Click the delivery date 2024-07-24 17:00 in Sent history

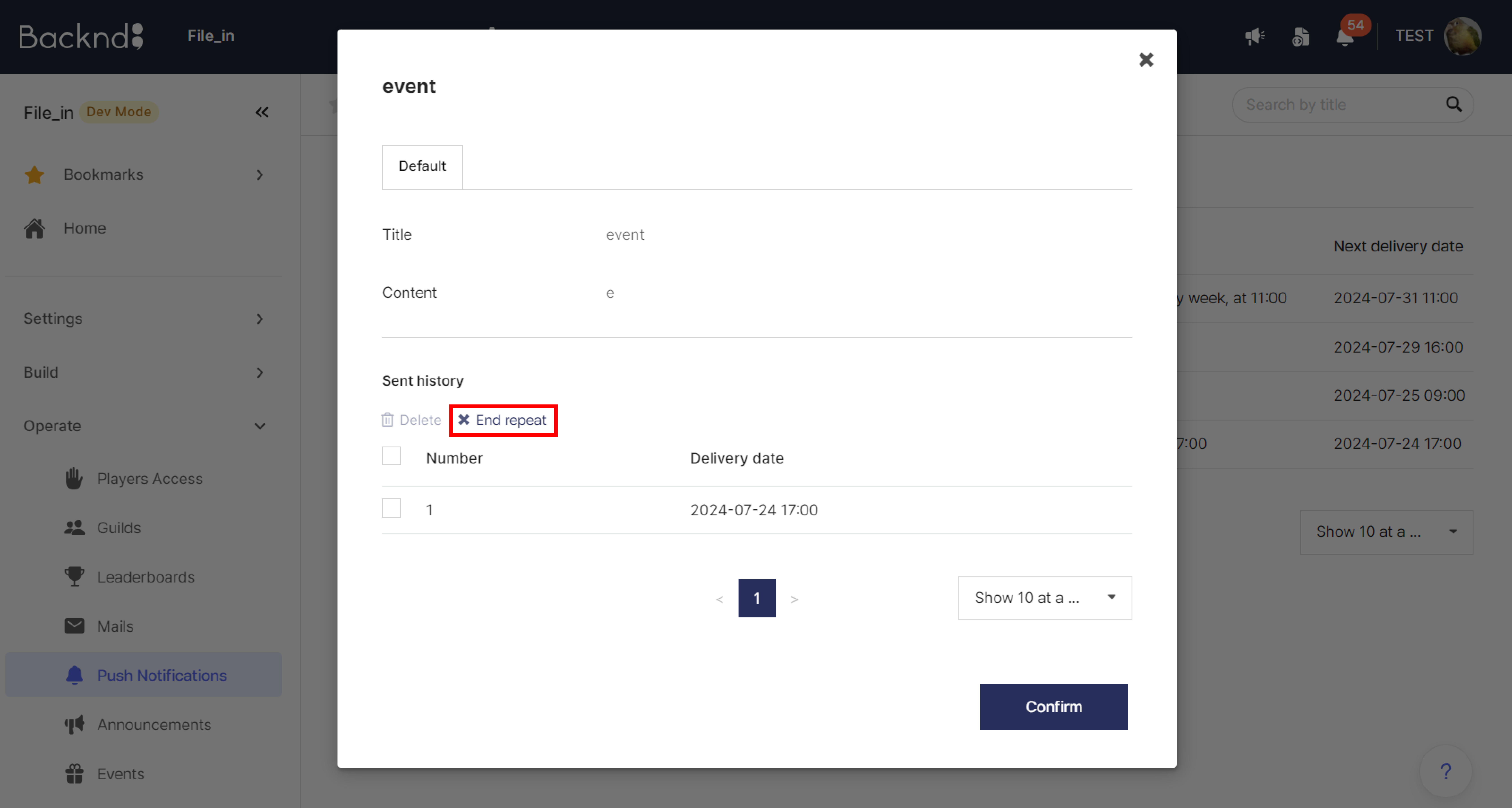[x=754, y=510]
